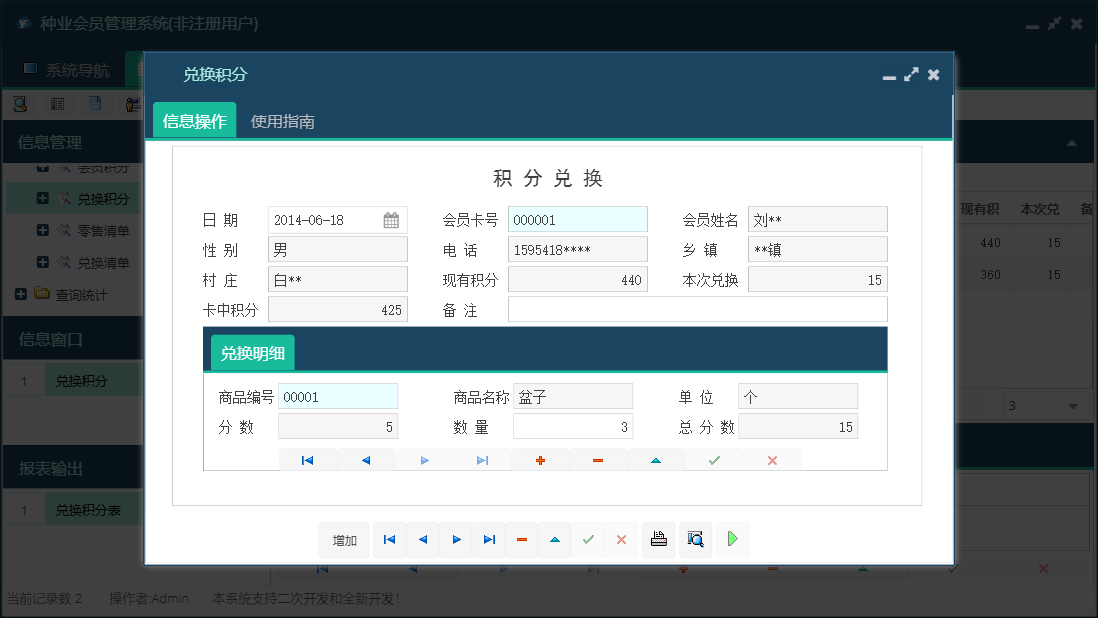The width and height of the screenshot is (1098, 618).
Task: Add a detail row with the red plus icon
Action: [x=540, y=459]
